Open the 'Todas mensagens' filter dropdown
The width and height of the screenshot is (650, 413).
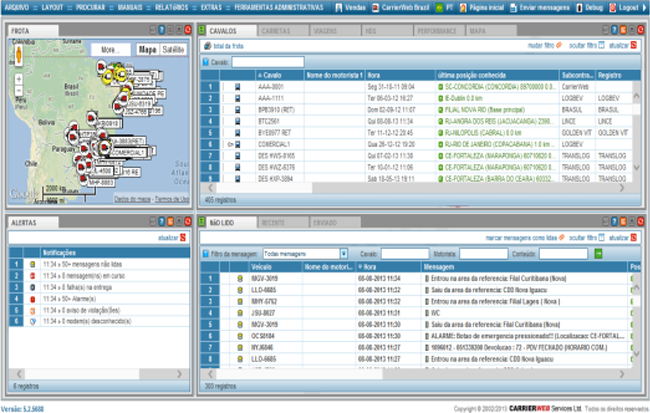344,253
